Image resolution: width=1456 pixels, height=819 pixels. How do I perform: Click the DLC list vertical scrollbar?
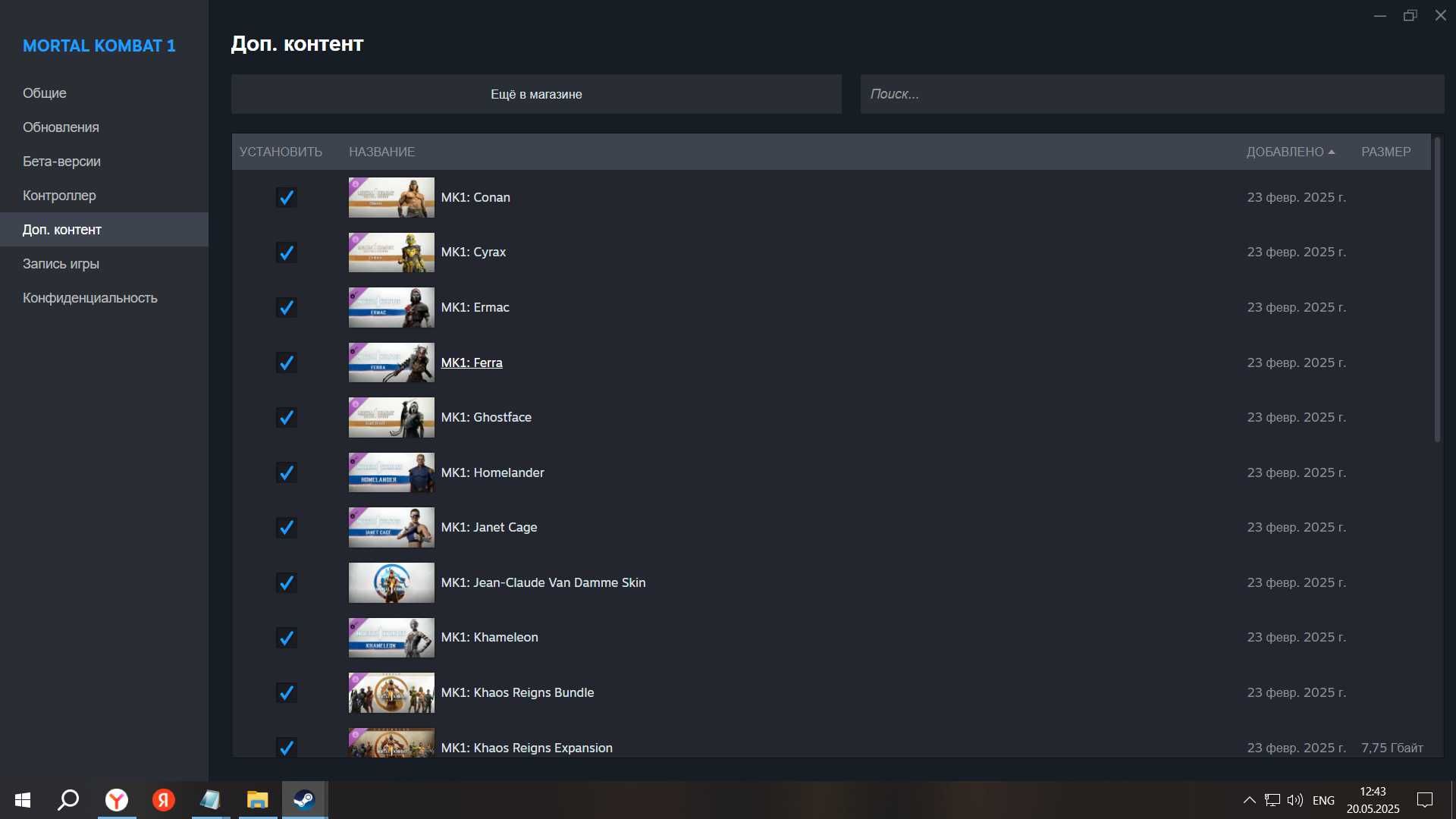1437,289
